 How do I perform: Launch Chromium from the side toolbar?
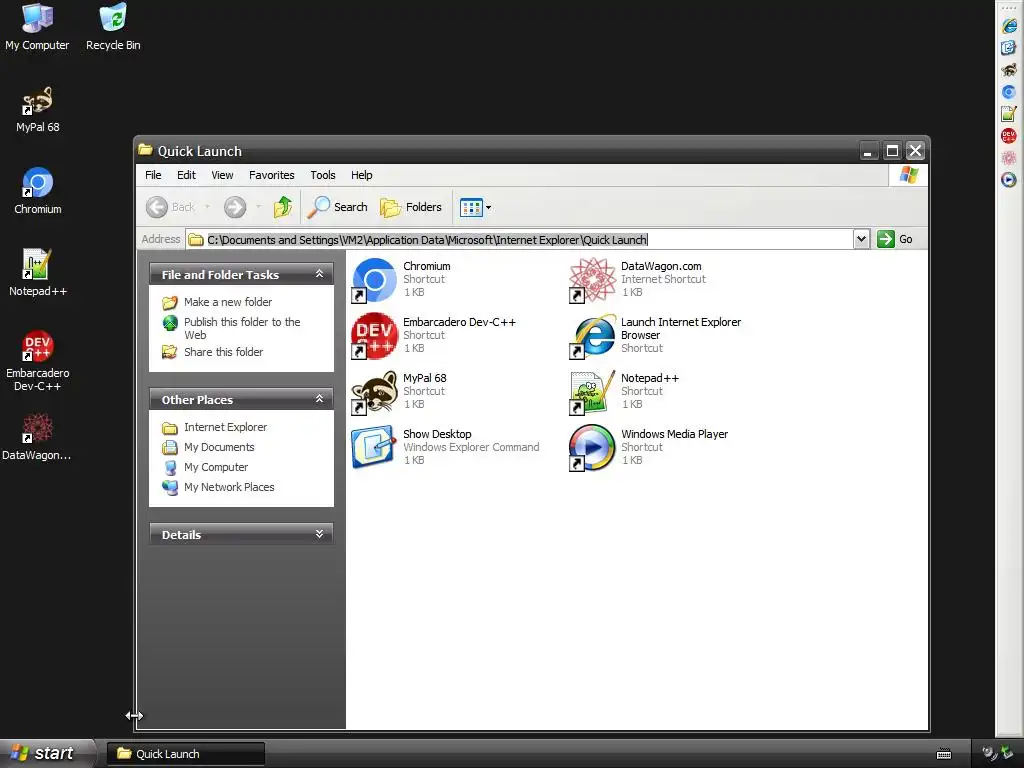1009,92
